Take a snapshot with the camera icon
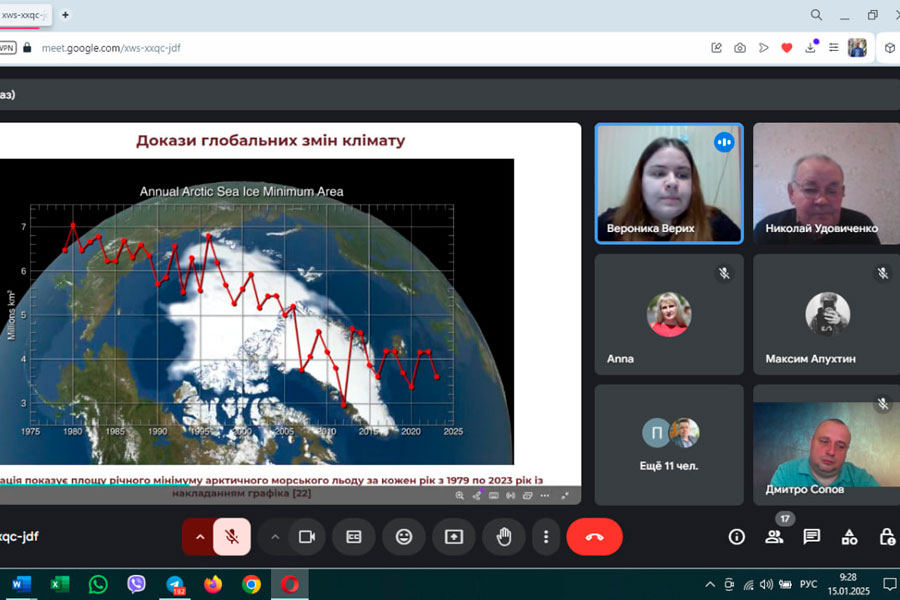 (740, 48)
